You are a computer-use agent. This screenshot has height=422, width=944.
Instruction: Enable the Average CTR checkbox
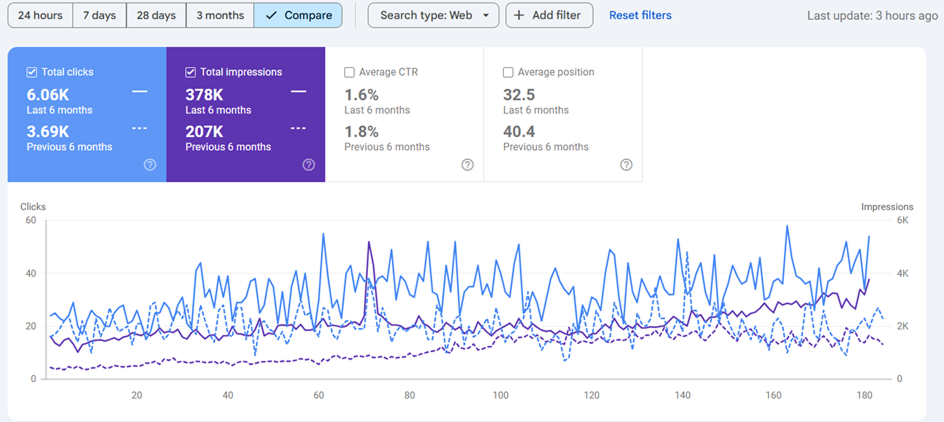349,72
